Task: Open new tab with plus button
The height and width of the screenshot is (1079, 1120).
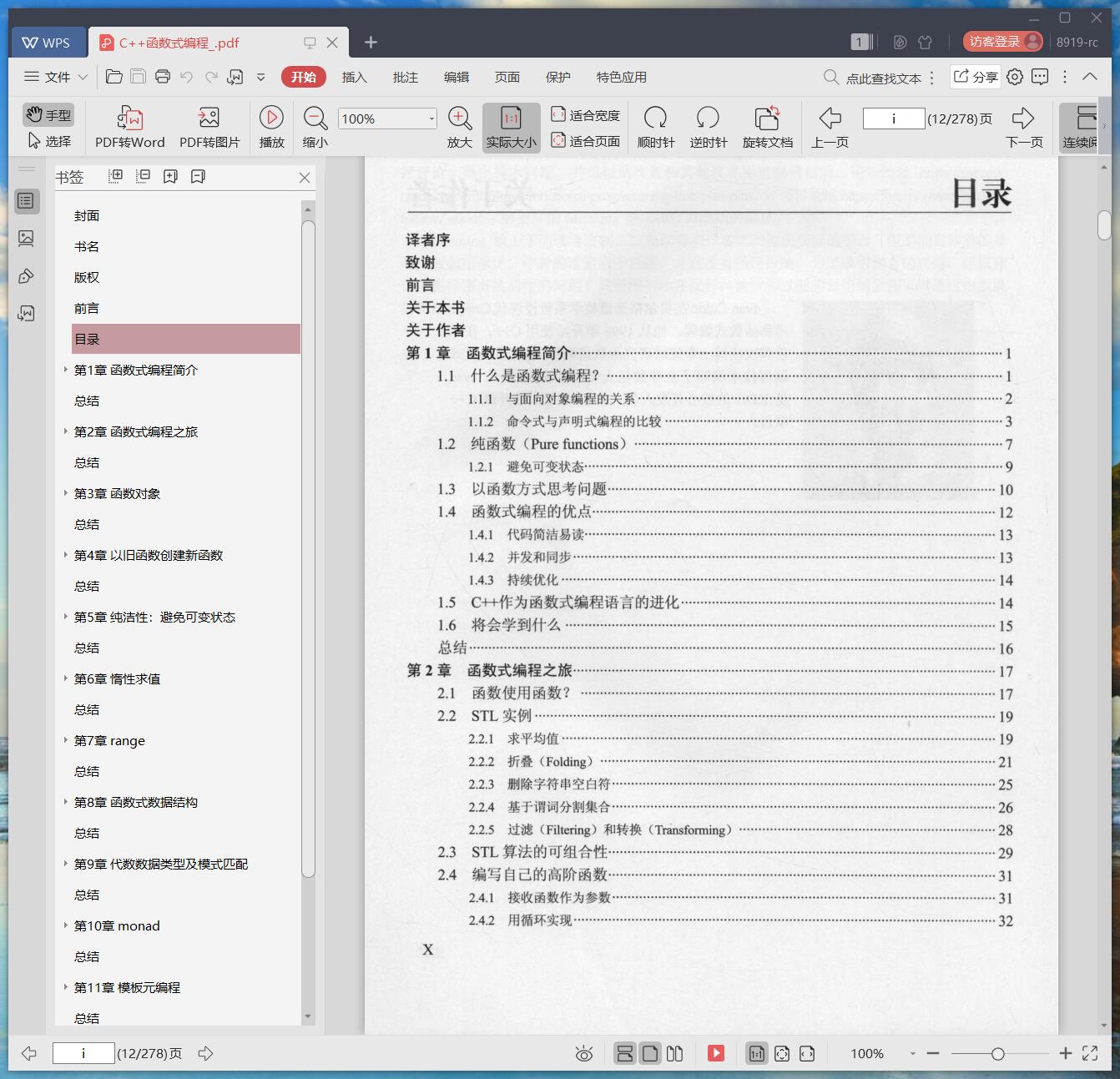Action: (x=371, y=42)
